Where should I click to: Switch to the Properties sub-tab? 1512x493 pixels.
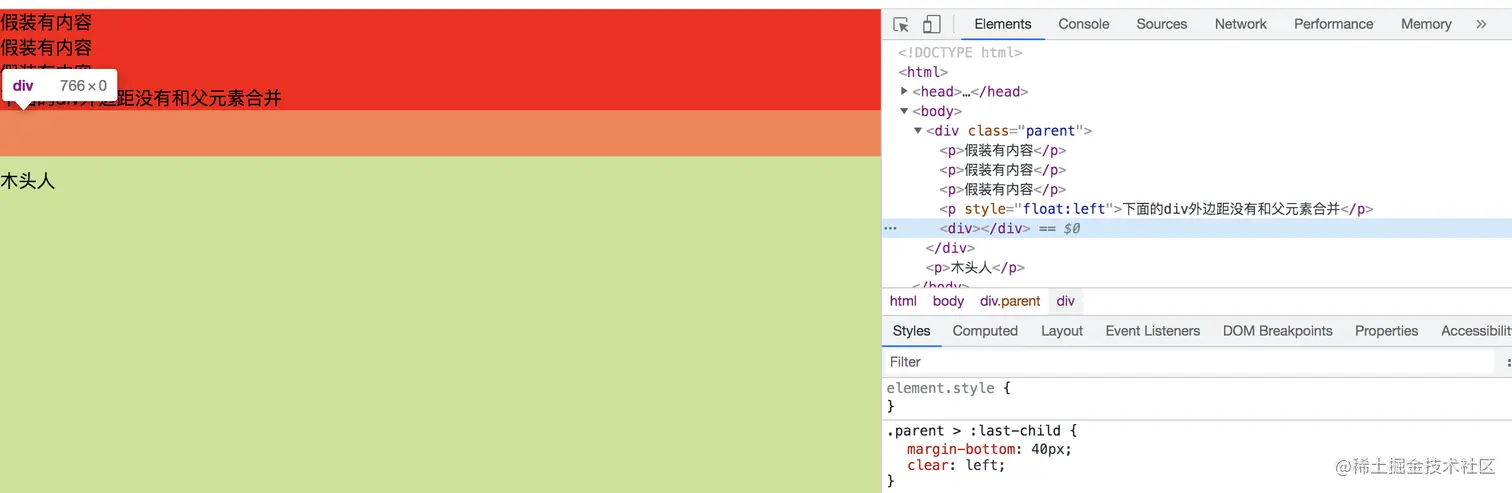[x=1386, y=331]
